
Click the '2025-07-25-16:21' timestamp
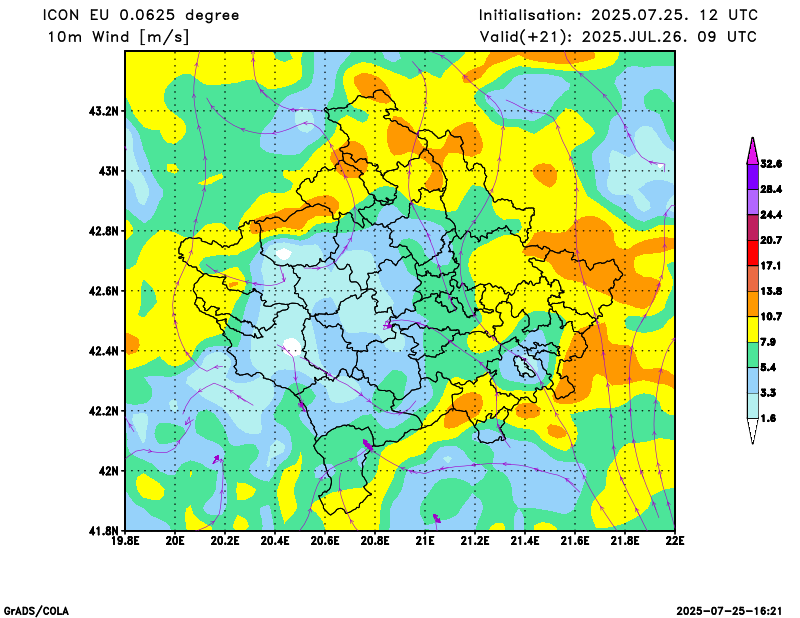point(729,611)
